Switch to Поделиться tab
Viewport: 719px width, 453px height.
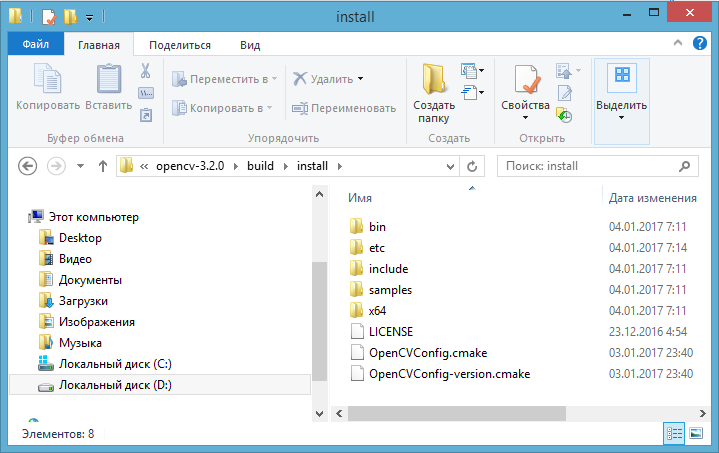point(180,45)
